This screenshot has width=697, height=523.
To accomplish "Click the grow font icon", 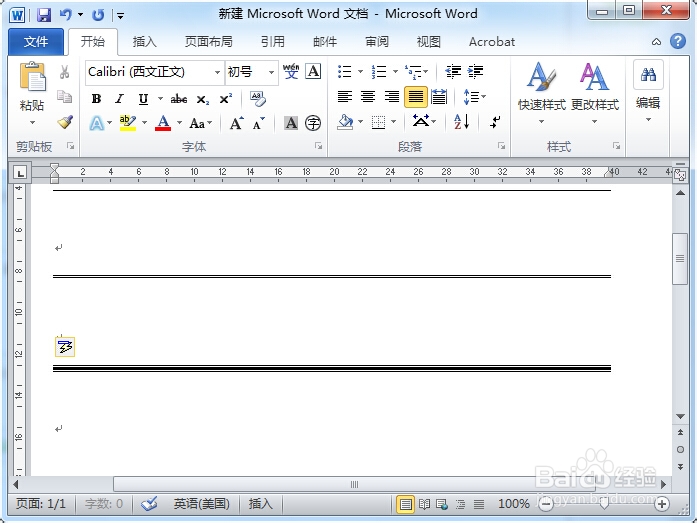I will point(236,123).
